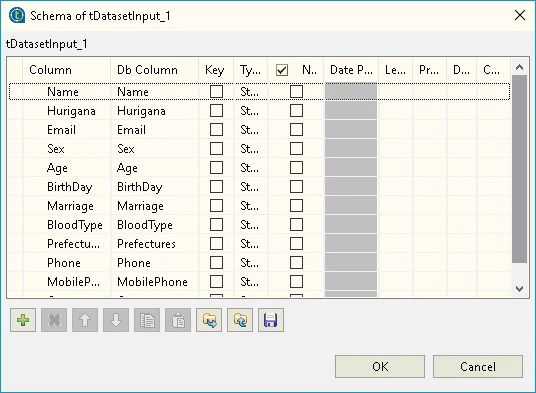Check Key box in Sex row
The height and width of the screenshot is (393, 536).
(216, 149)
